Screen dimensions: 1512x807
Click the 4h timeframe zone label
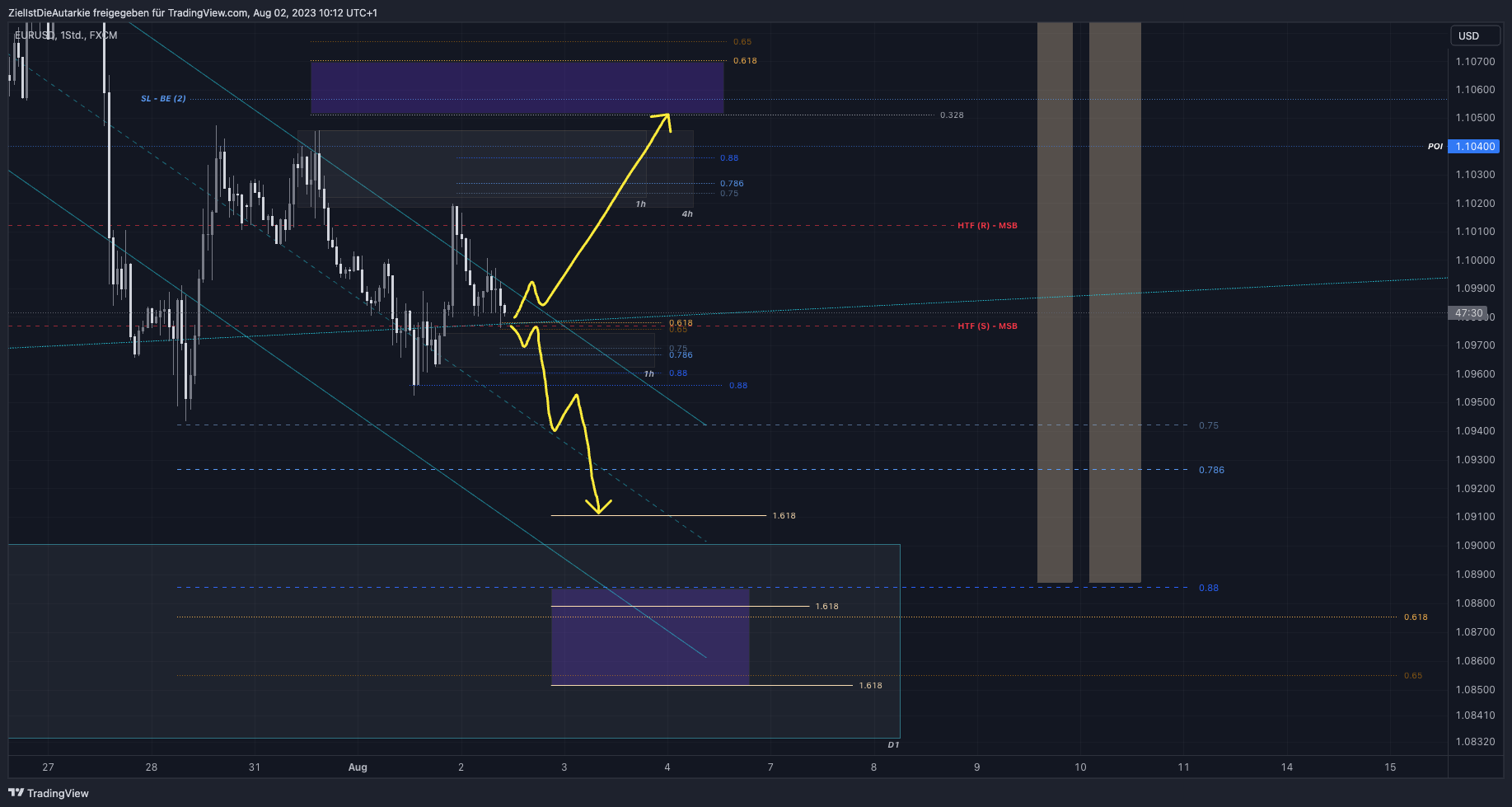click(687, 214)
